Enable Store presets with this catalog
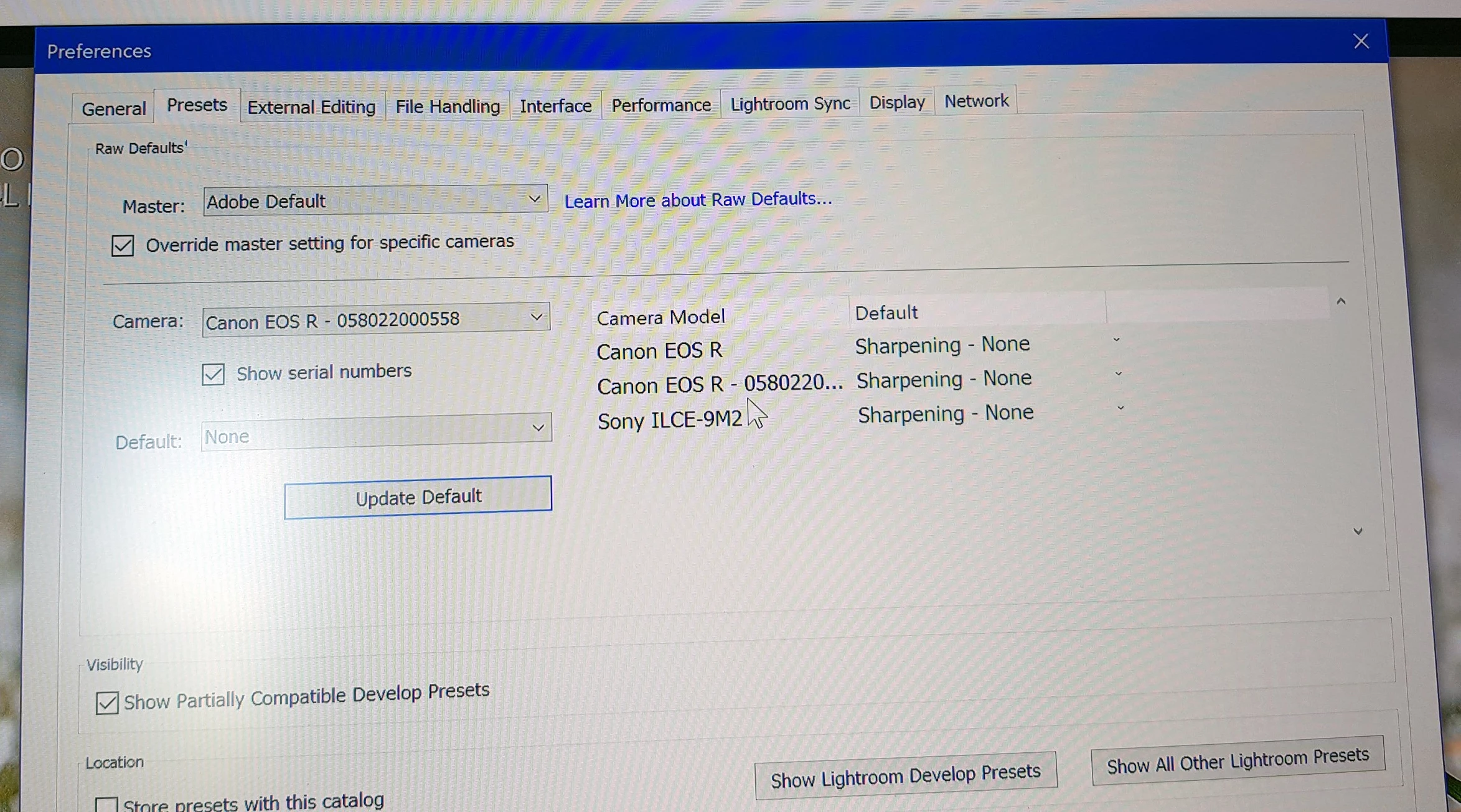 tap(106, 805)
